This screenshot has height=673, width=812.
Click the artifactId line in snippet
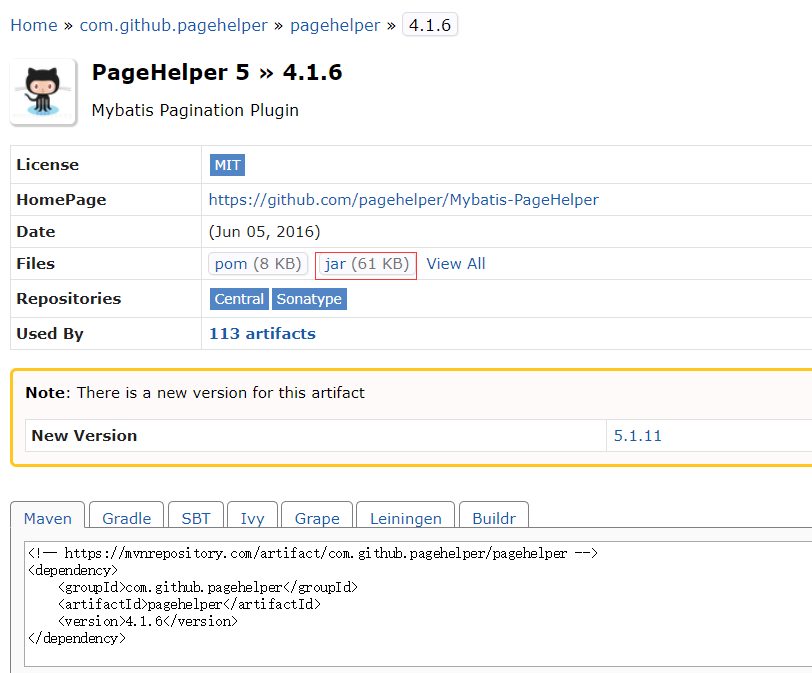[189, 604]
